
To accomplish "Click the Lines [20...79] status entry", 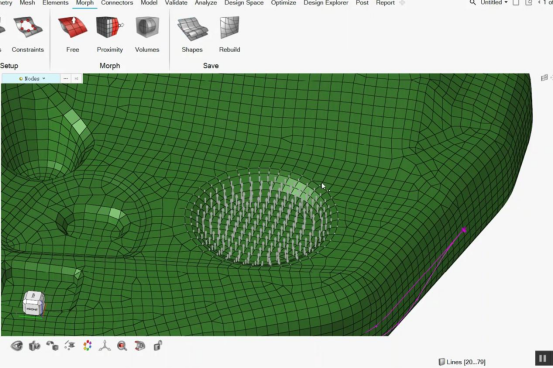I will pyautogui.click(x=462, y=362).
